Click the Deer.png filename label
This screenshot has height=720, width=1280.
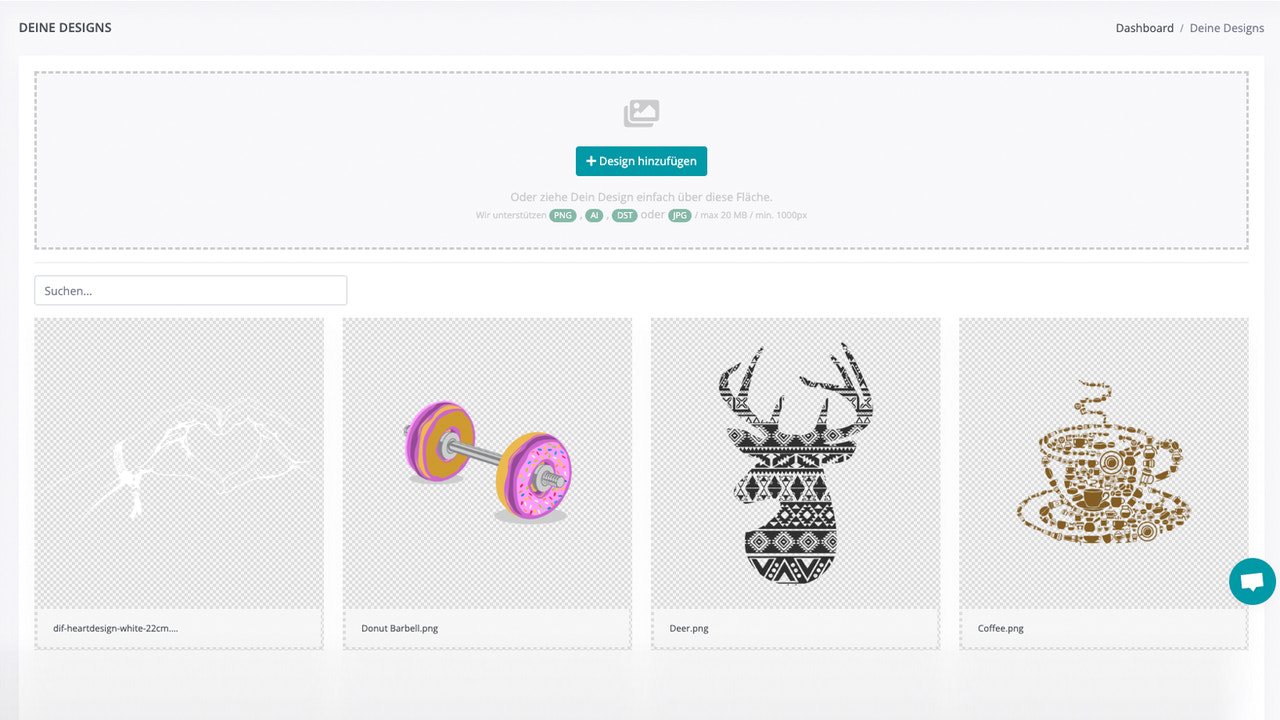689,628
